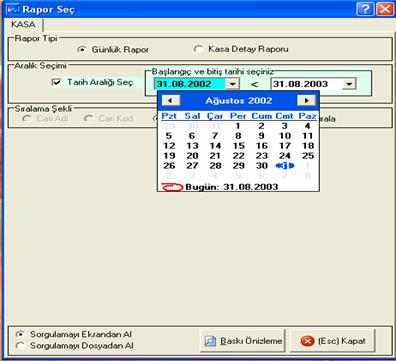Select the Kasa Detay Raporu radio option
The image size is (396, 361).
(x=198, y=49)
